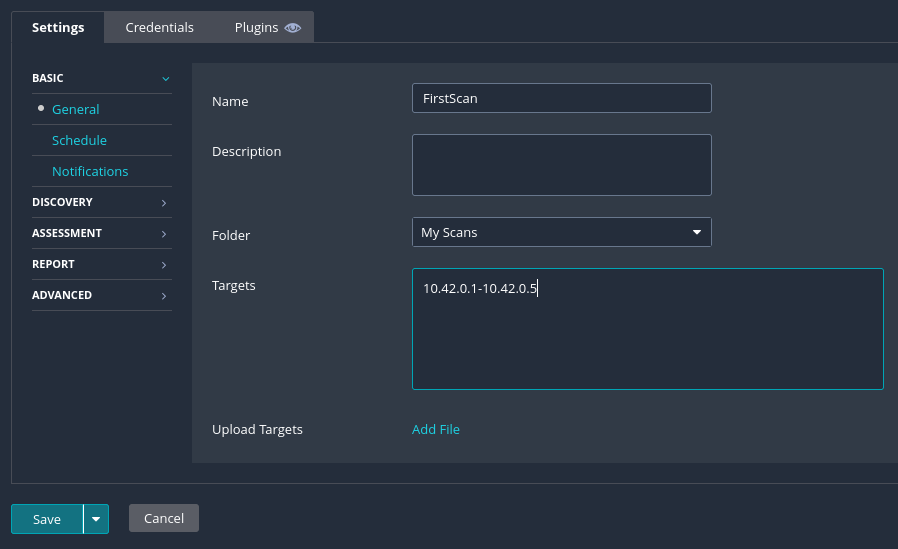Collapse the BASIC section chevron
The width and height of the screenshot is (898, 549).
point(165,78)
